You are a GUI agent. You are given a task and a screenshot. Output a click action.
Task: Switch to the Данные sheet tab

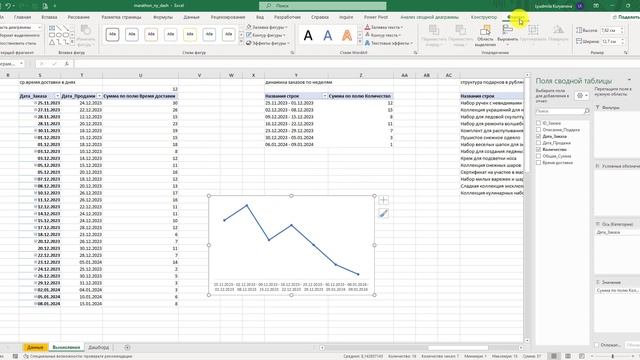point(36,347)
